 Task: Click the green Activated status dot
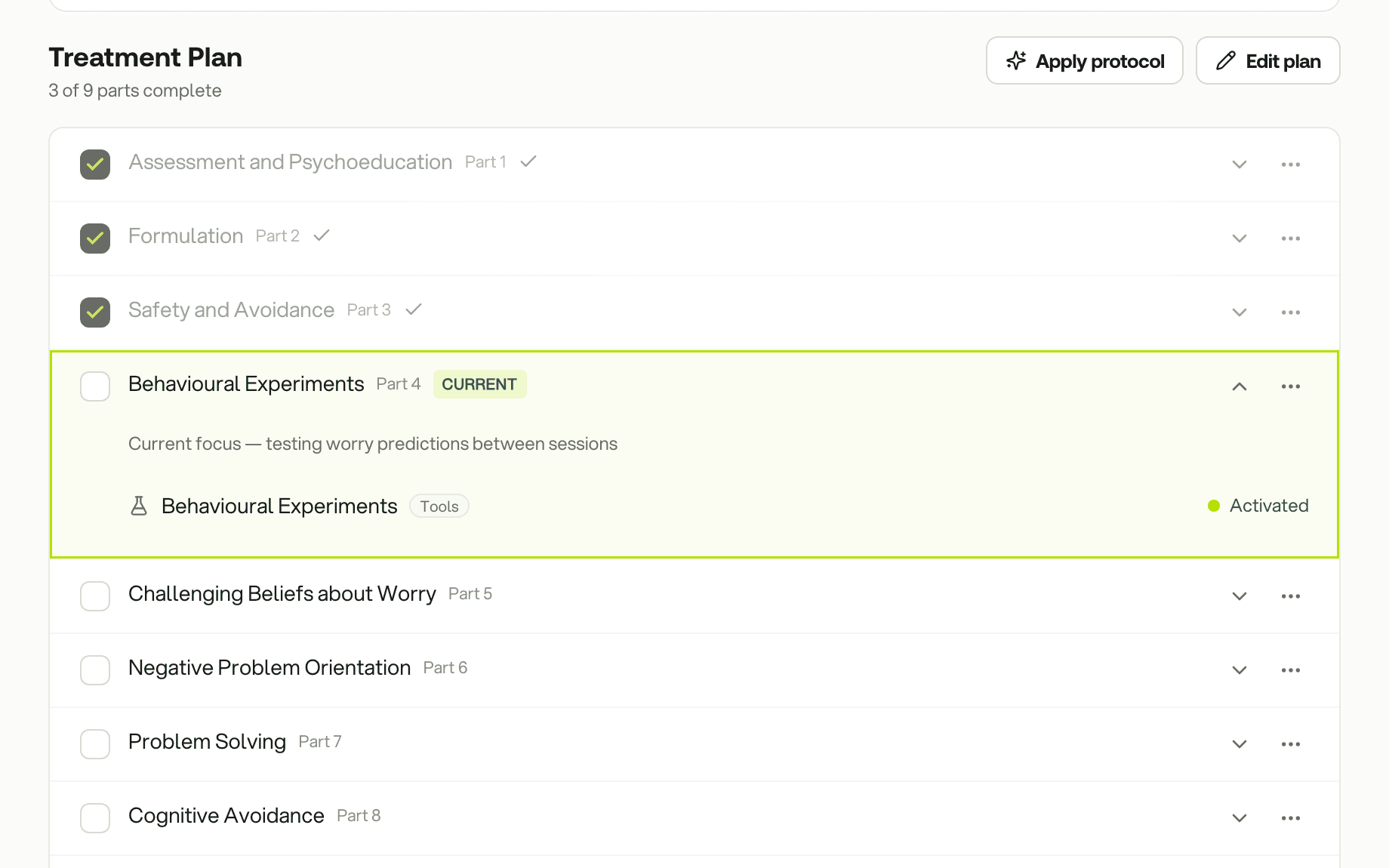point(1214,506)
